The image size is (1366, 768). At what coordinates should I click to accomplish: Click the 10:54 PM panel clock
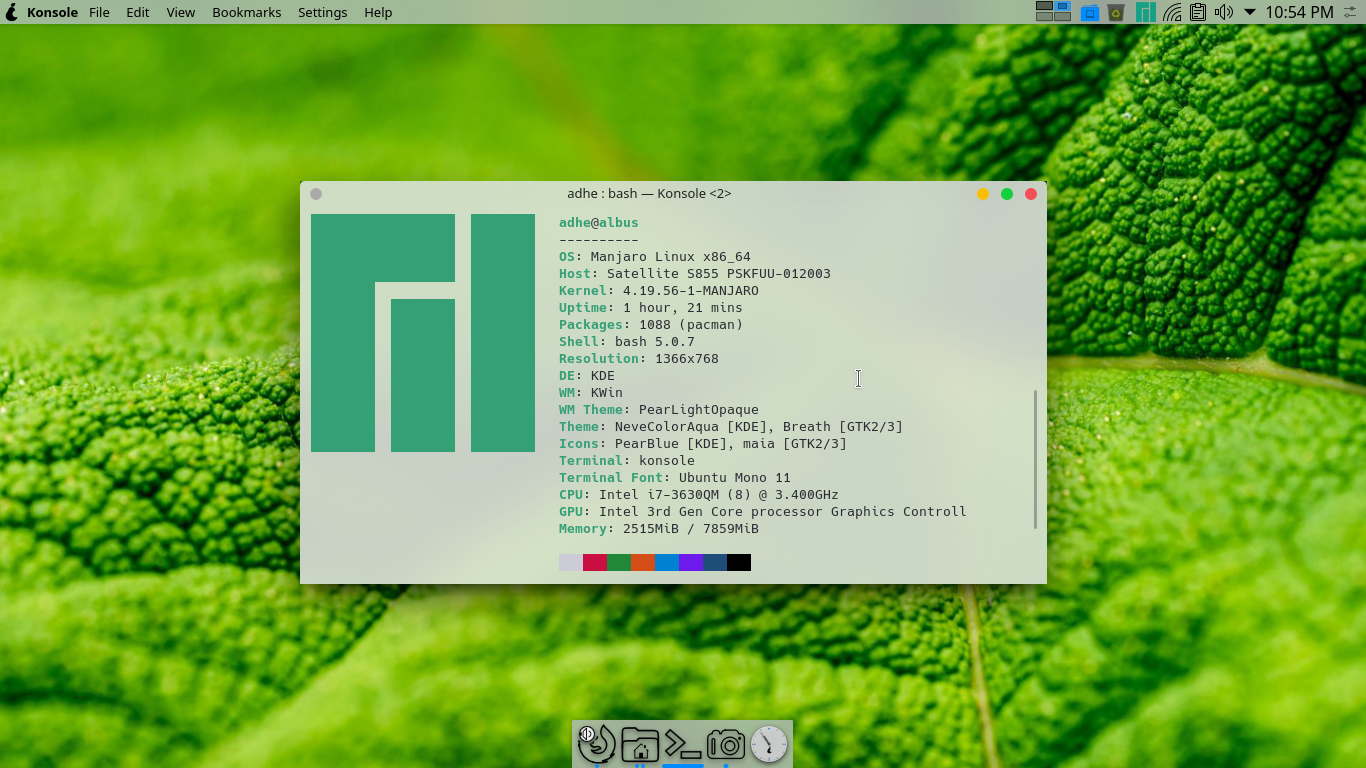(1299, 12)
